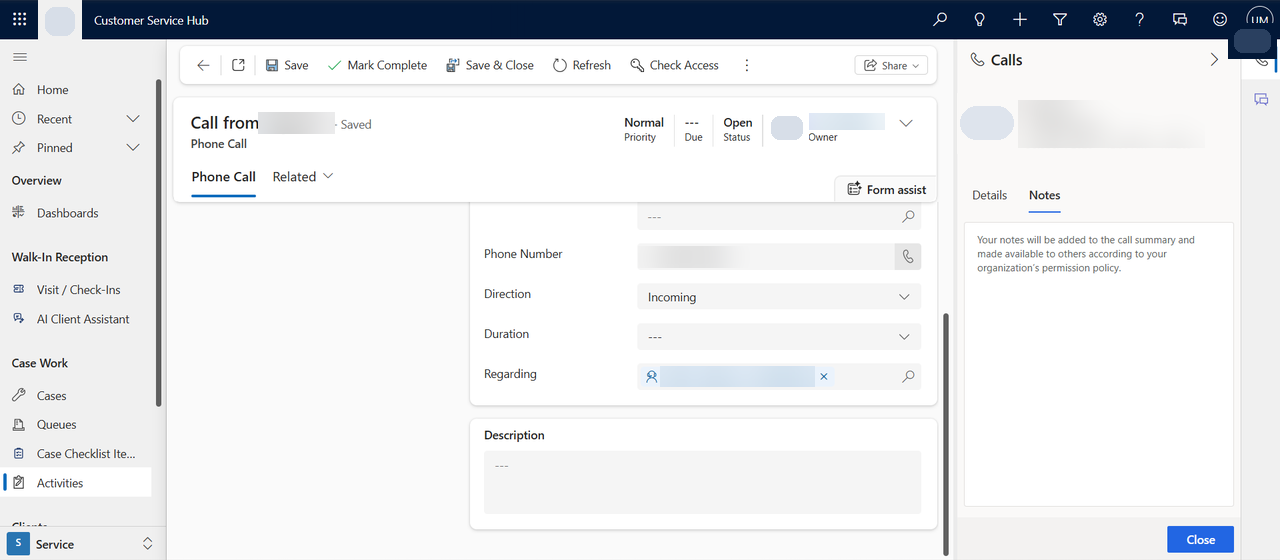Open the Related tab dropdown
Screen dimensions: 1280x560
303,177
